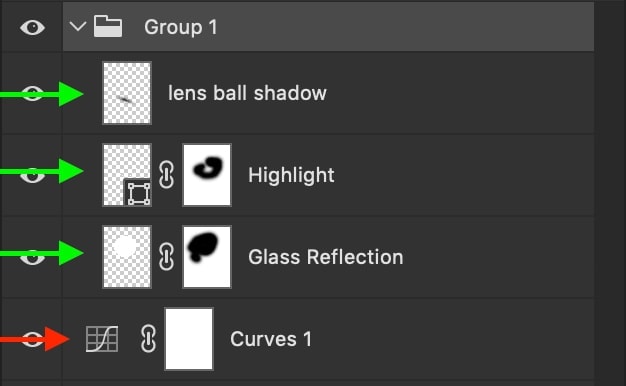626x386 pixels.
Task: Click the Group 1 folder icon
Action: (108, 26)
